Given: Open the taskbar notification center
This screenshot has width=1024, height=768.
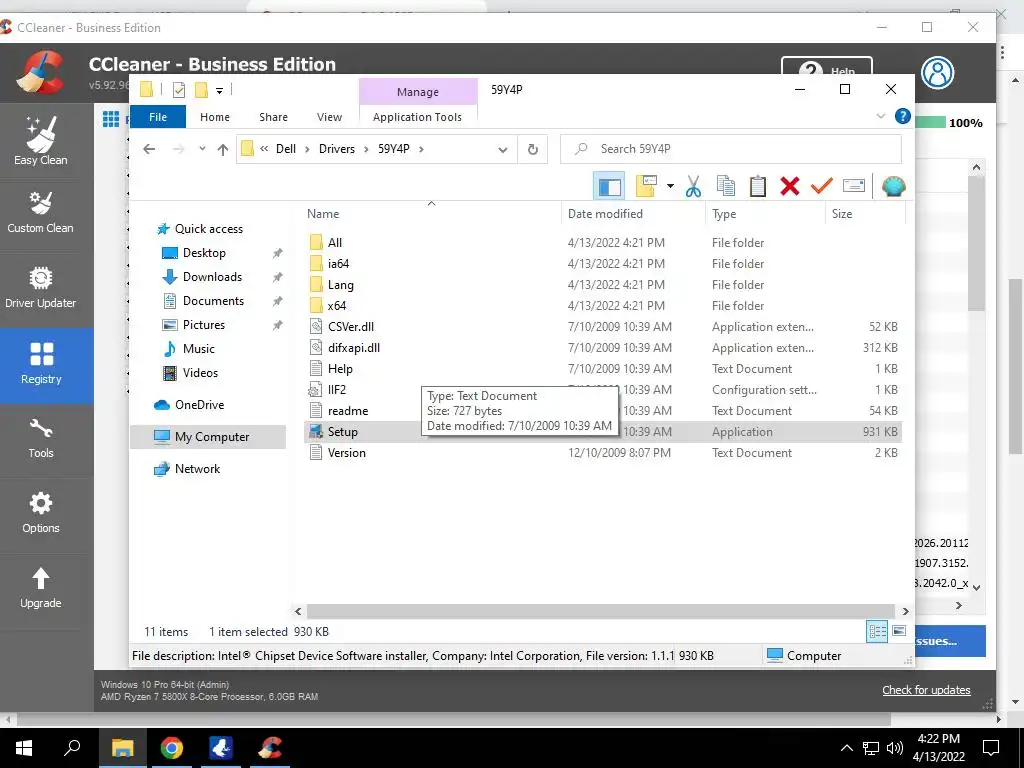Looking at the screenshot, I should click(x=991, y=748).
